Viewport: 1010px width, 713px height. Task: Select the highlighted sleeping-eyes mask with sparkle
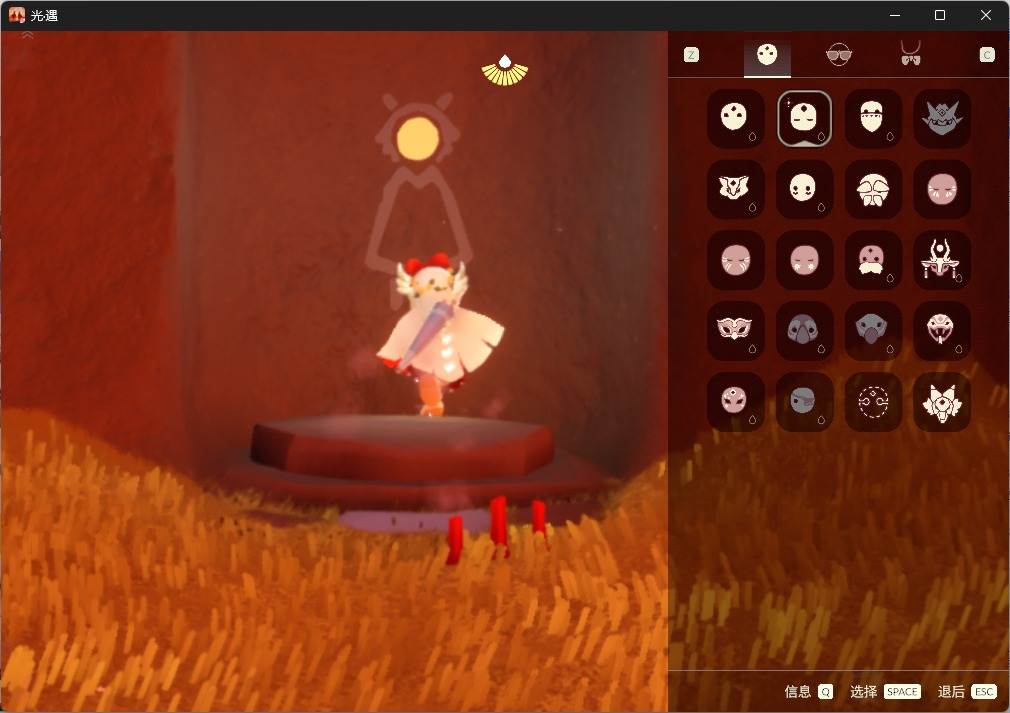click(804, 119)
